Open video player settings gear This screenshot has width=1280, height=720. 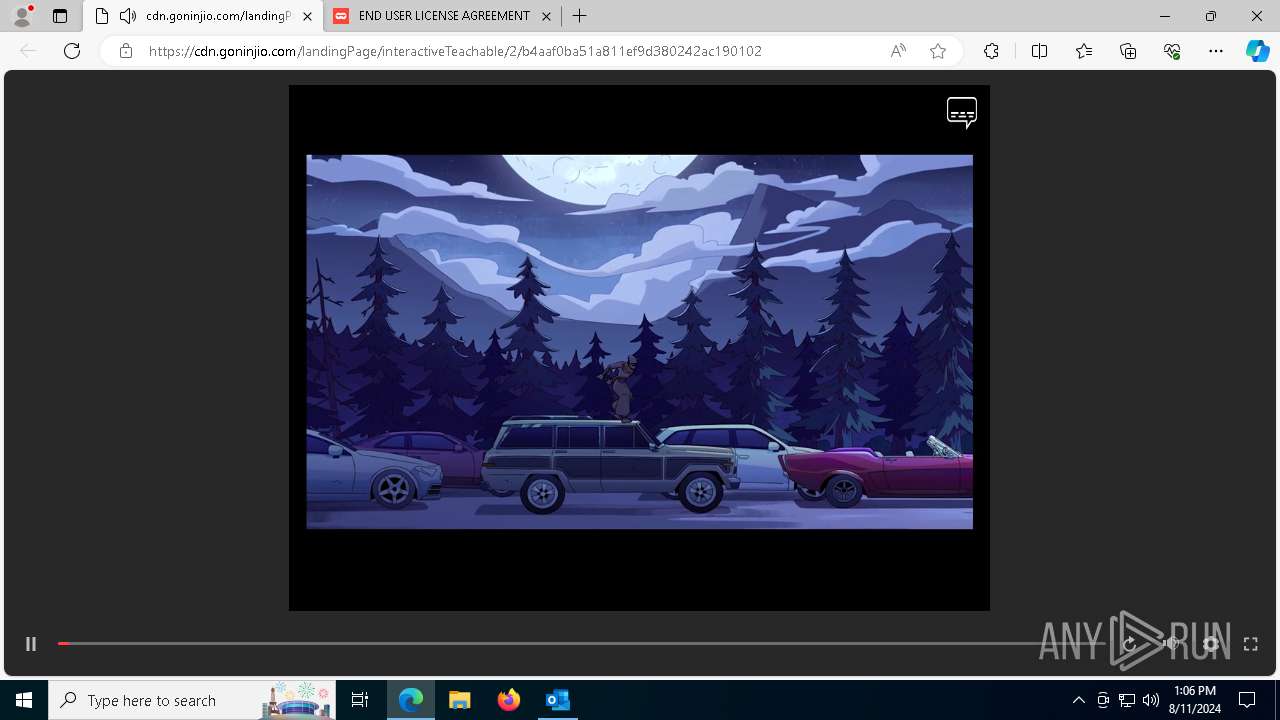click(1211, 644)
